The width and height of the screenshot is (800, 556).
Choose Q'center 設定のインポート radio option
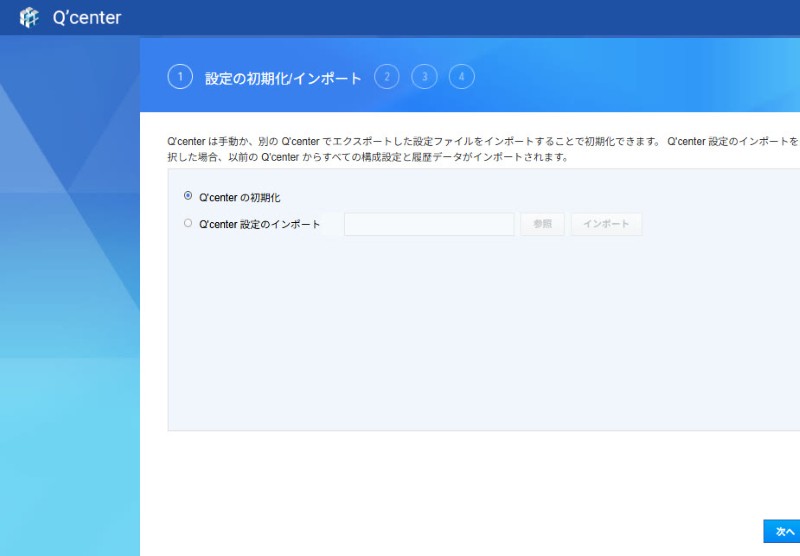click(188, 223)
